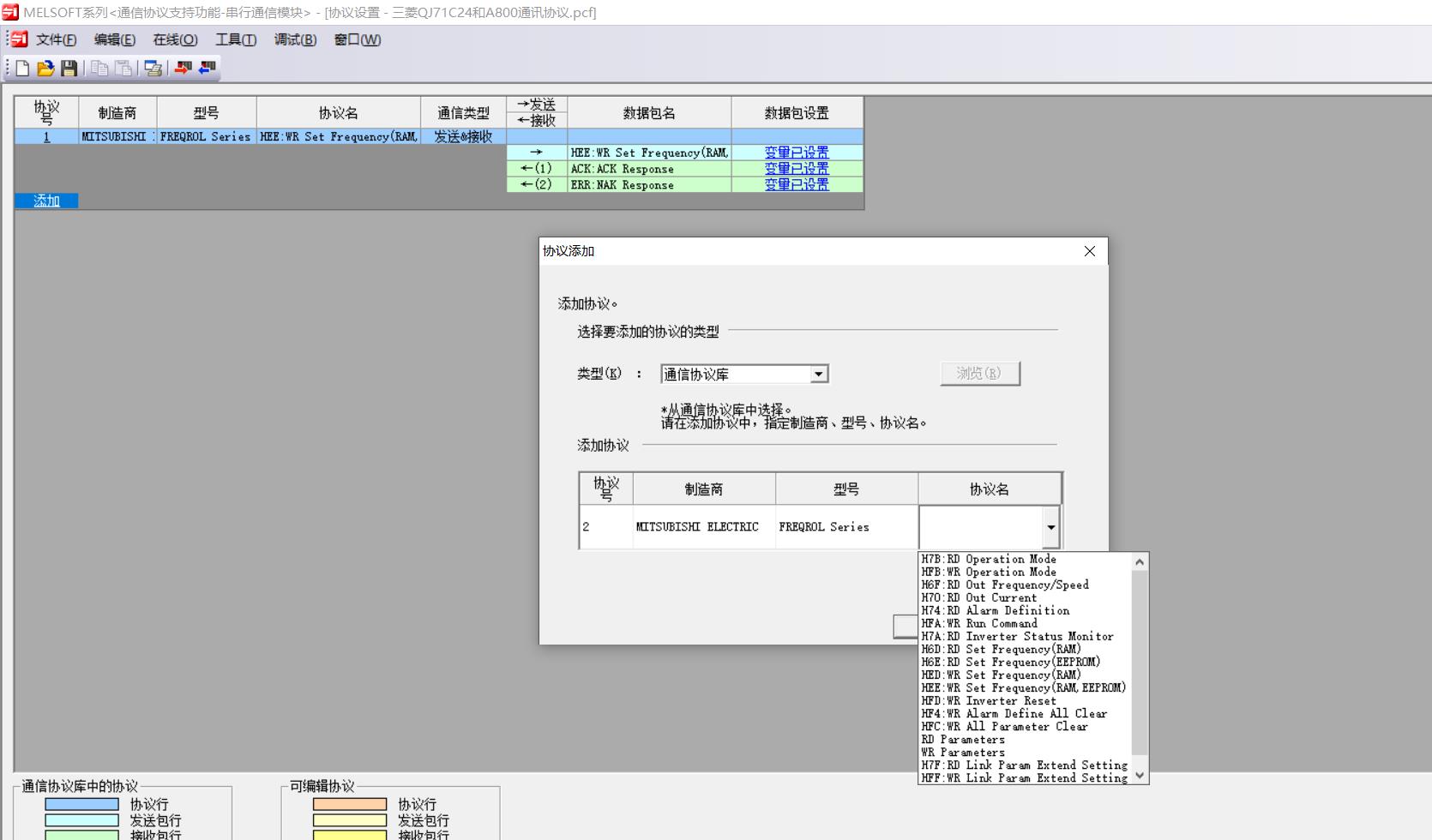Click the Print icon in the toolbar
1432x840 pixels.
[x=153, y=68]
